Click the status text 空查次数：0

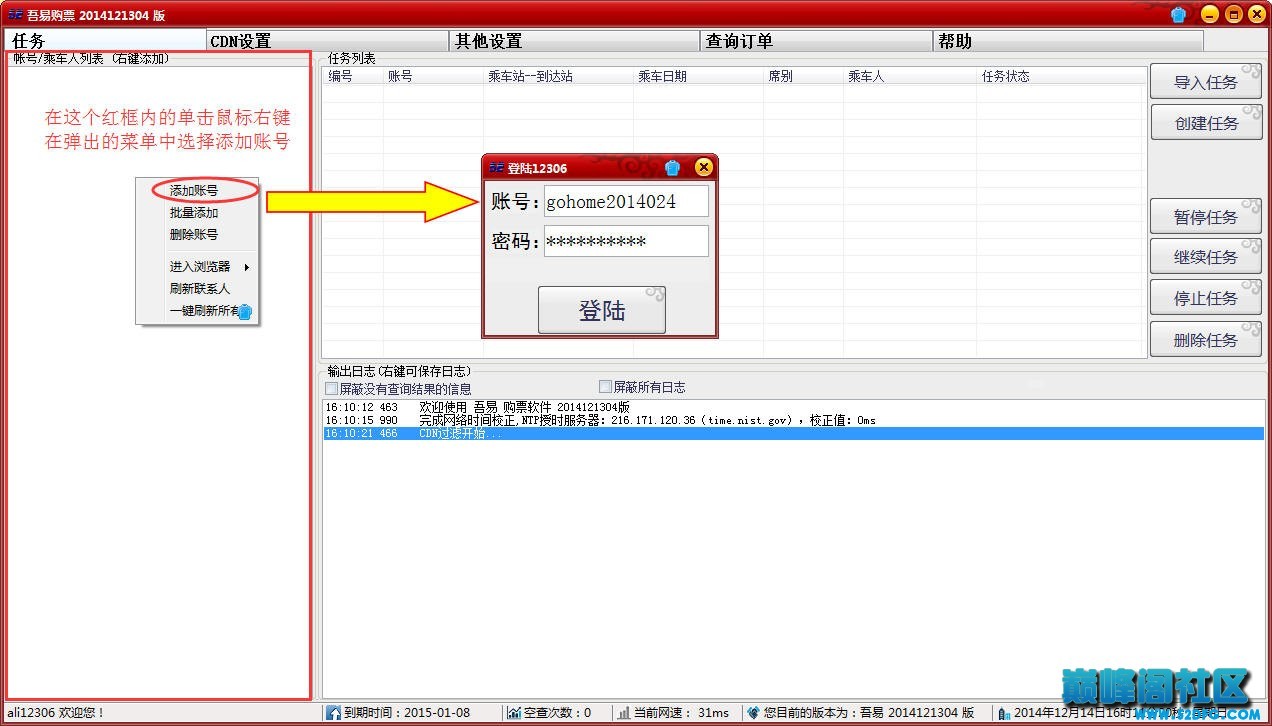[x=558, y=713]
